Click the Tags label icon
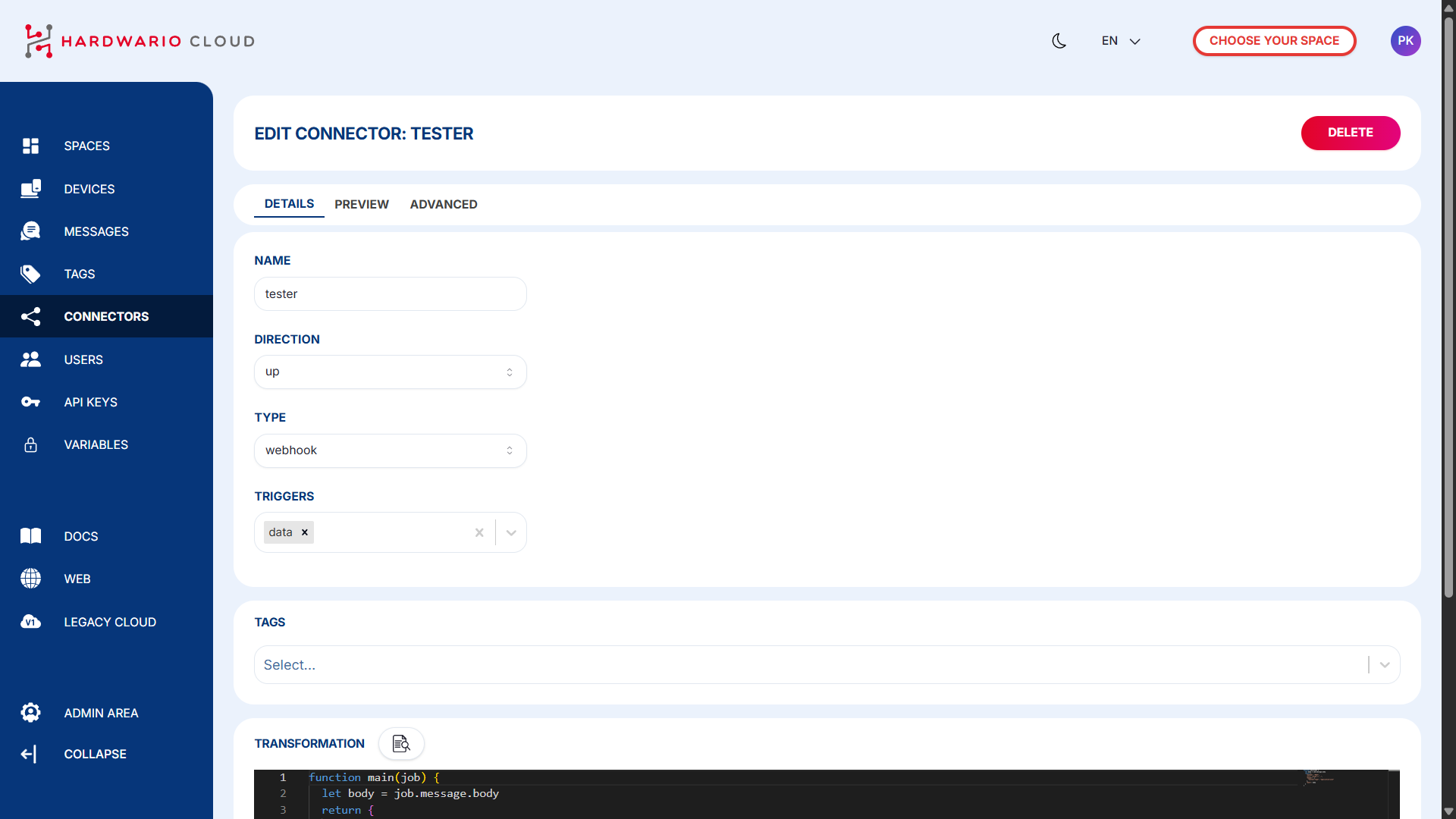The width and height of the screenshot is (1456, 819). [30, 274]
